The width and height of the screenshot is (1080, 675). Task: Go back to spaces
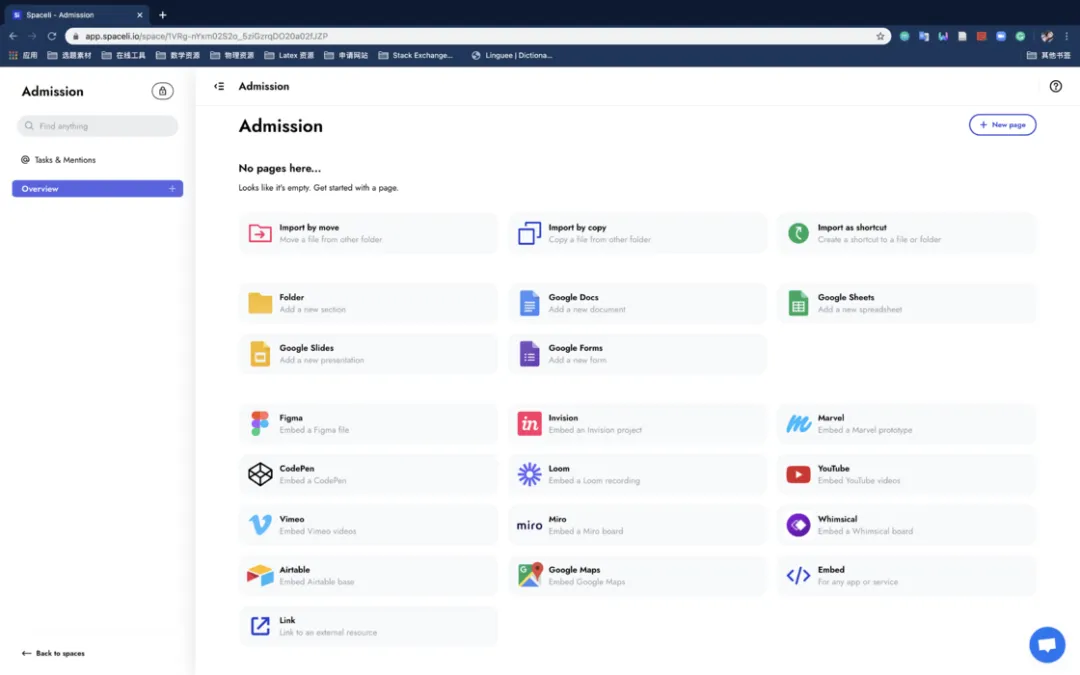click(53, 653)
